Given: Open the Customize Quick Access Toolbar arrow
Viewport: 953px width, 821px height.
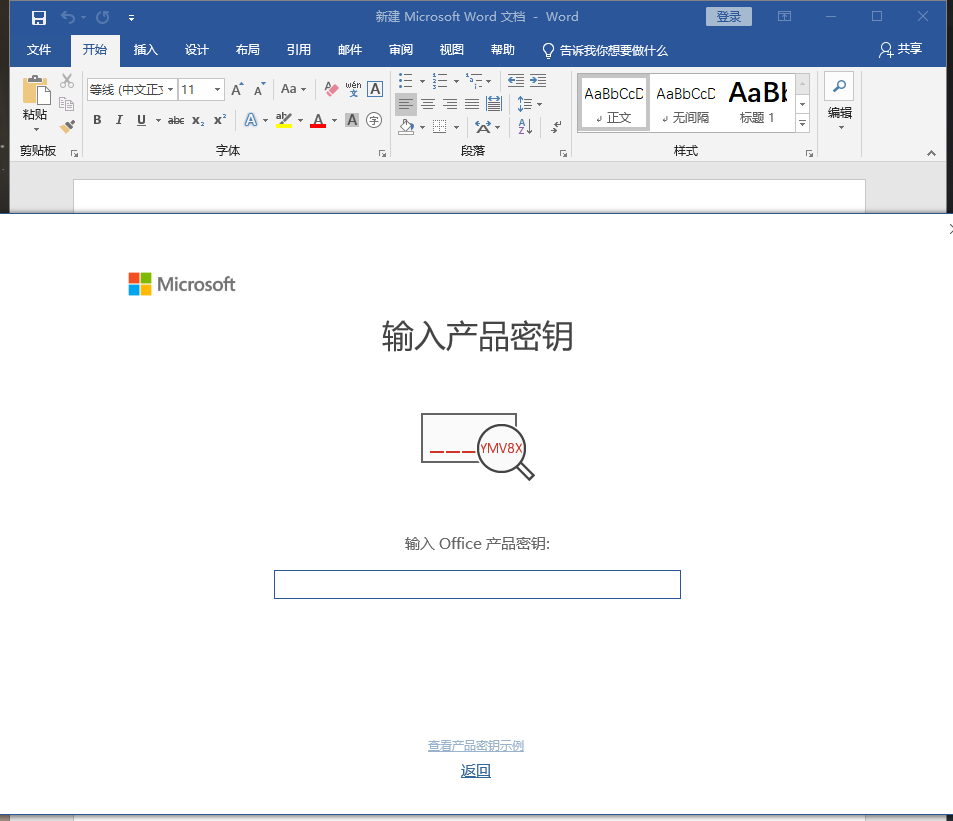Looking at the screenshot, I should tap(131, 18).
